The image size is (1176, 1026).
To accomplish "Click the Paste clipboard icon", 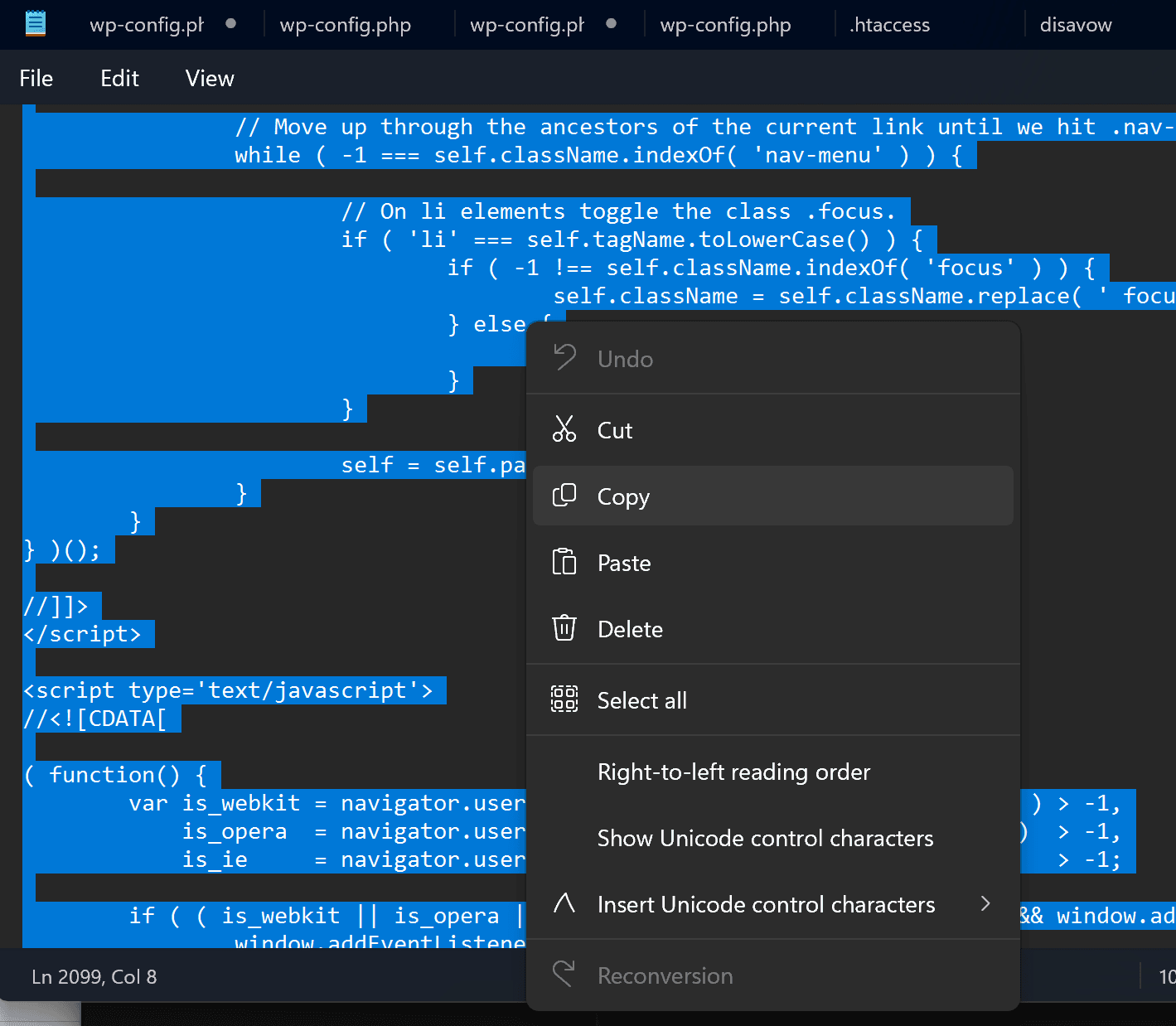I will click(564, 562).
